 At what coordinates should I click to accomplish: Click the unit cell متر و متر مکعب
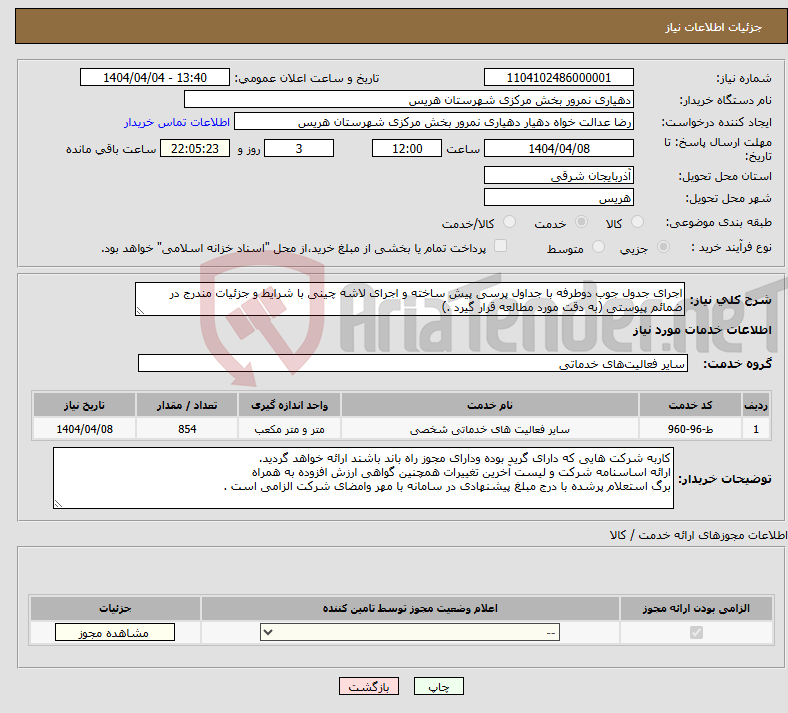point(289,429)
